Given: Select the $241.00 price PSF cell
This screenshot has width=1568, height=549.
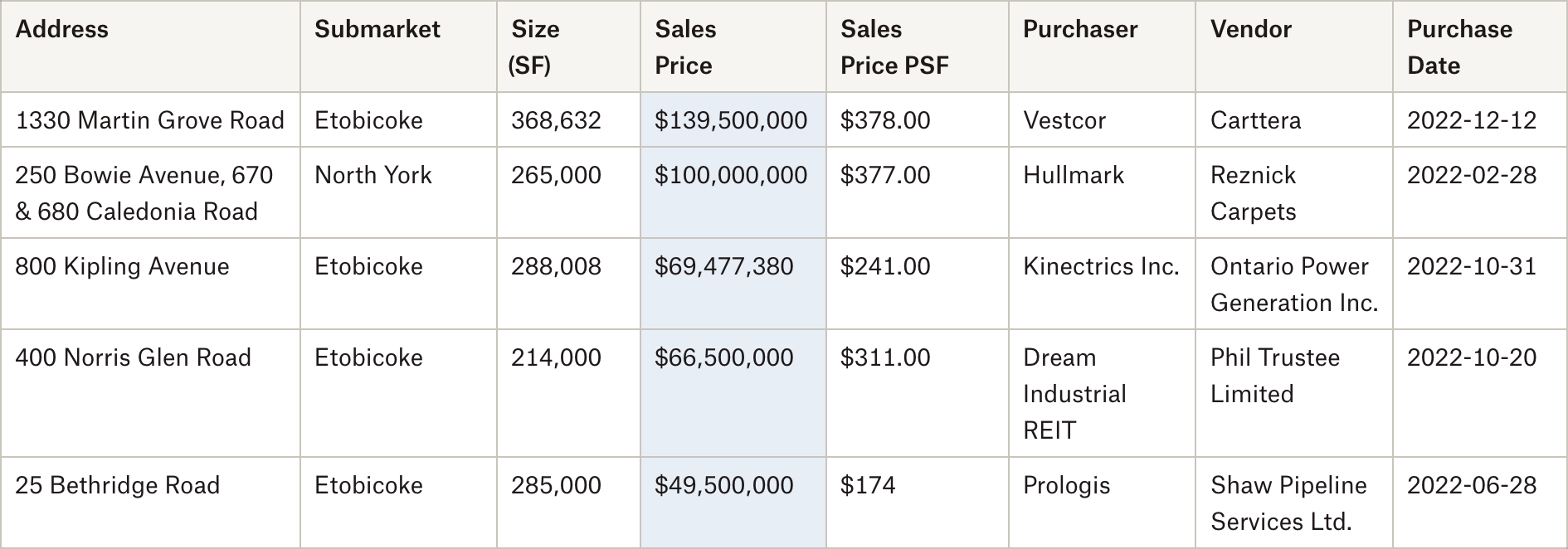Looking at the screenshot, I should coord(918,284).
